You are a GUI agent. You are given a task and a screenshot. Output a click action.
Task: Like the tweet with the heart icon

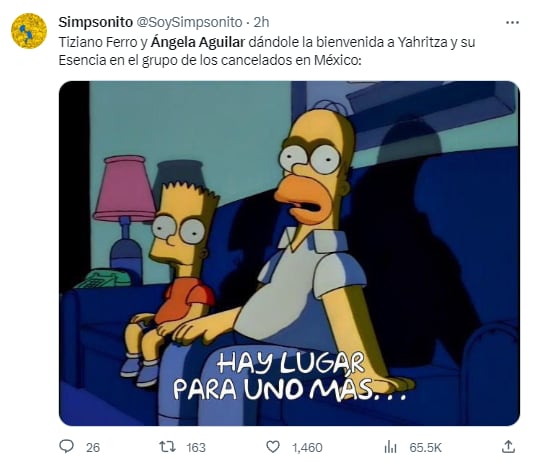(273, 447)
